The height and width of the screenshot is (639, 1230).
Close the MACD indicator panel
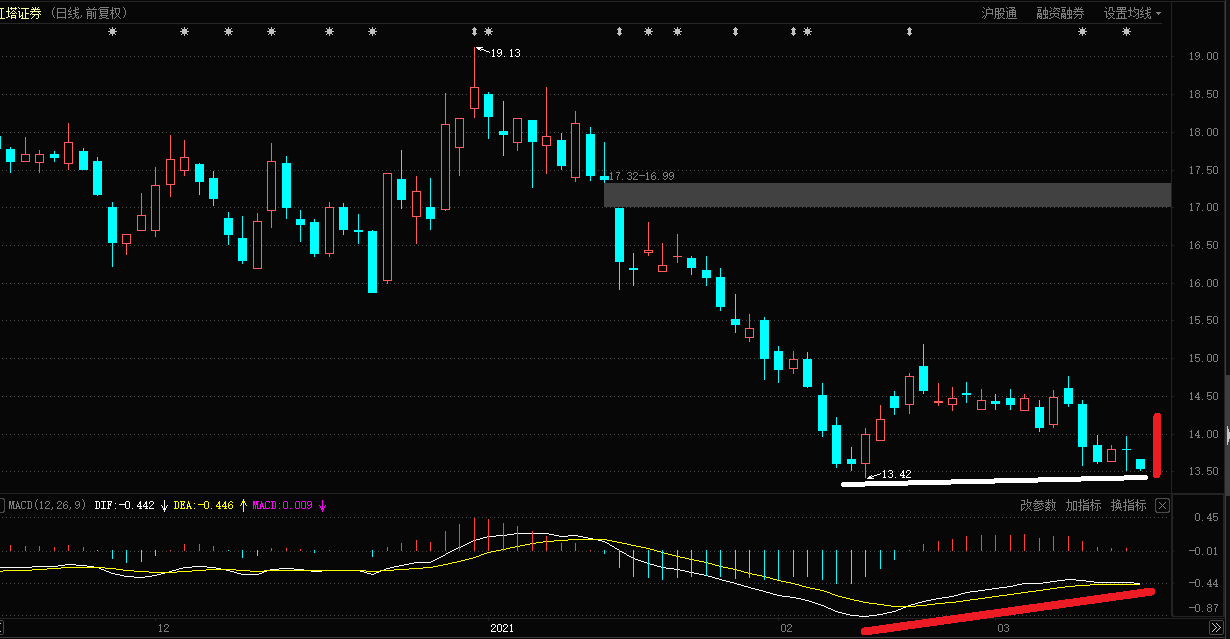(x=1162, y=505)
